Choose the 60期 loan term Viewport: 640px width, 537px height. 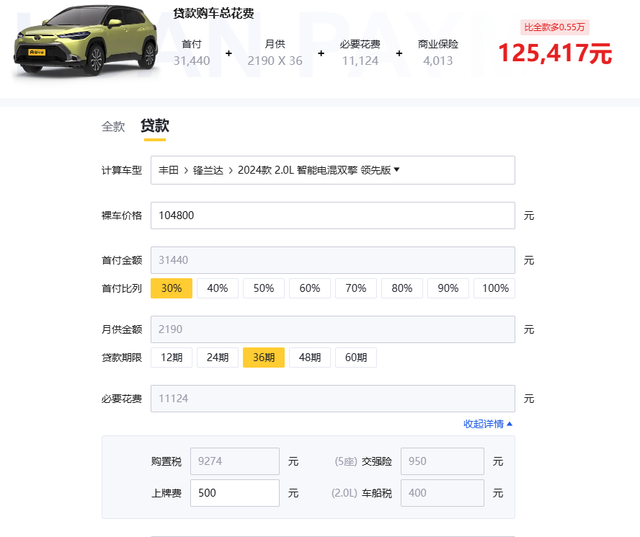(356, 357)
